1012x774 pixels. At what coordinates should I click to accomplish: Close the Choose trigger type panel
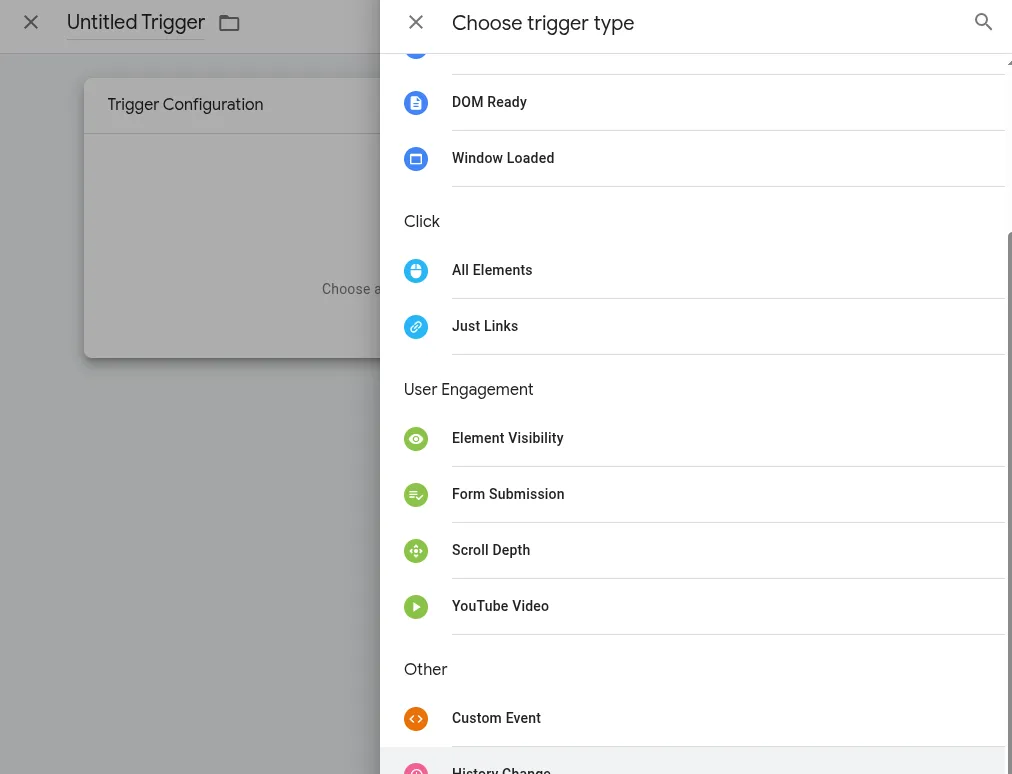[416, 23]
